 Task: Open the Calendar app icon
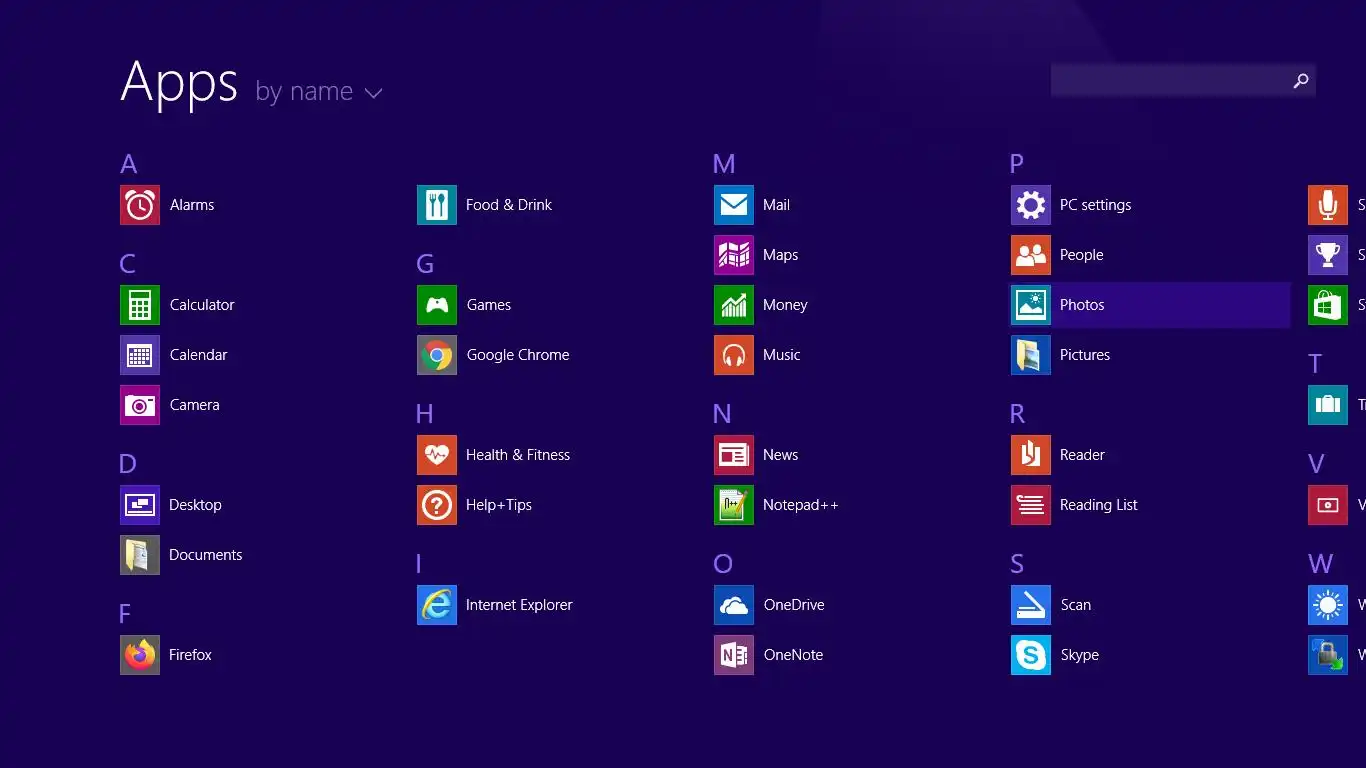pos(140,355)
